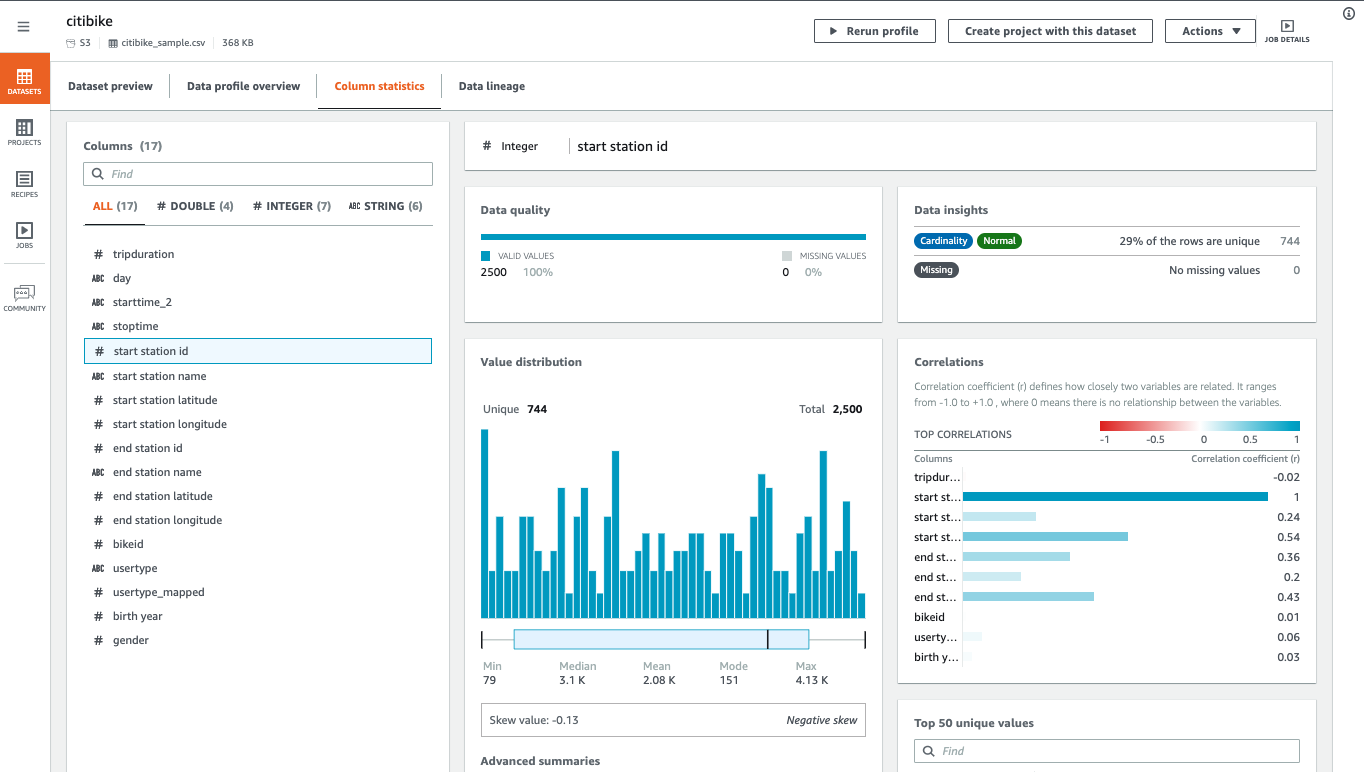Filter columns to show only STRING types

point(385,206)
